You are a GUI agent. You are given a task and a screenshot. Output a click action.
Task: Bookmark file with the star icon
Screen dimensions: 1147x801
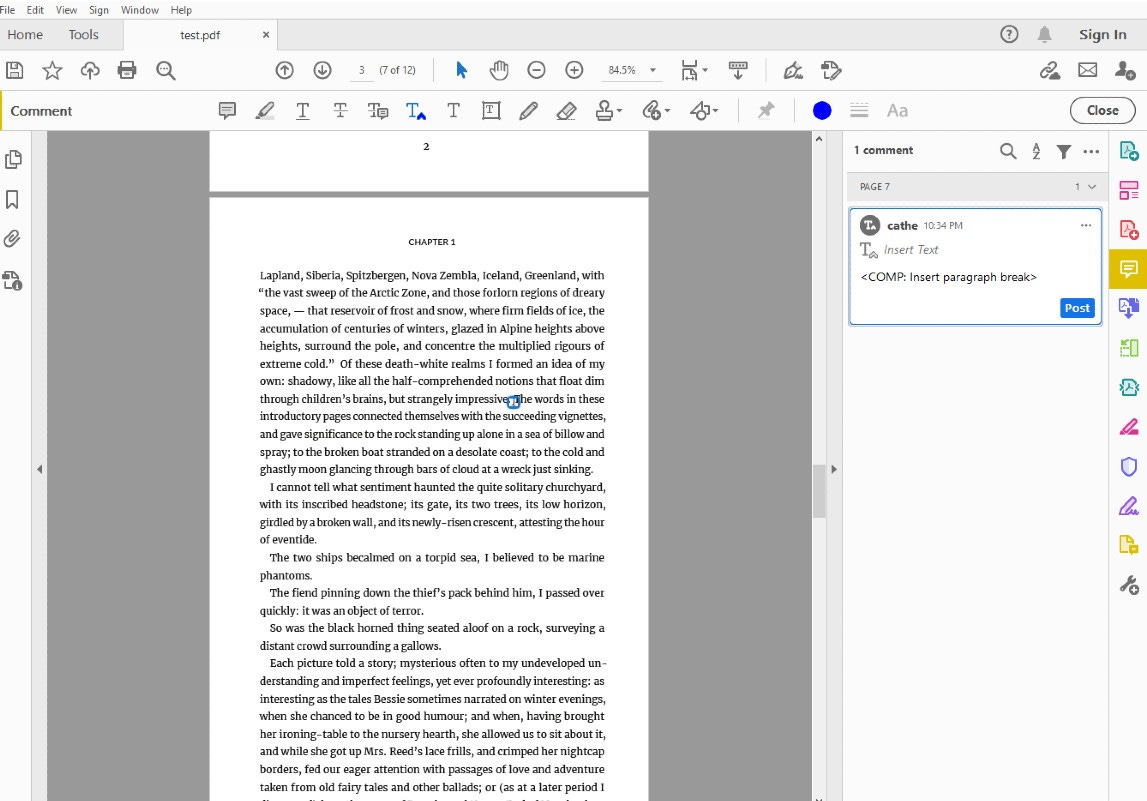point(52,70)
